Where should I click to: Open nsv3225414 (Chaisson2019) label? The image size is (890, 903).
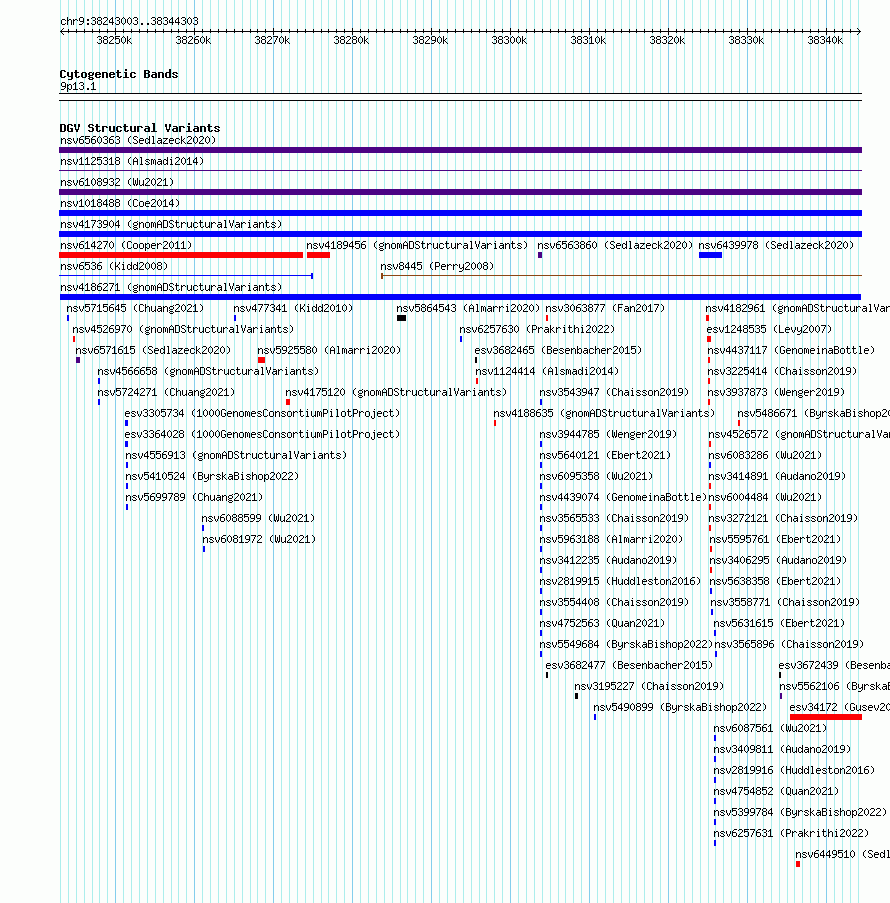pyautogui.click(x=782, y=371)
